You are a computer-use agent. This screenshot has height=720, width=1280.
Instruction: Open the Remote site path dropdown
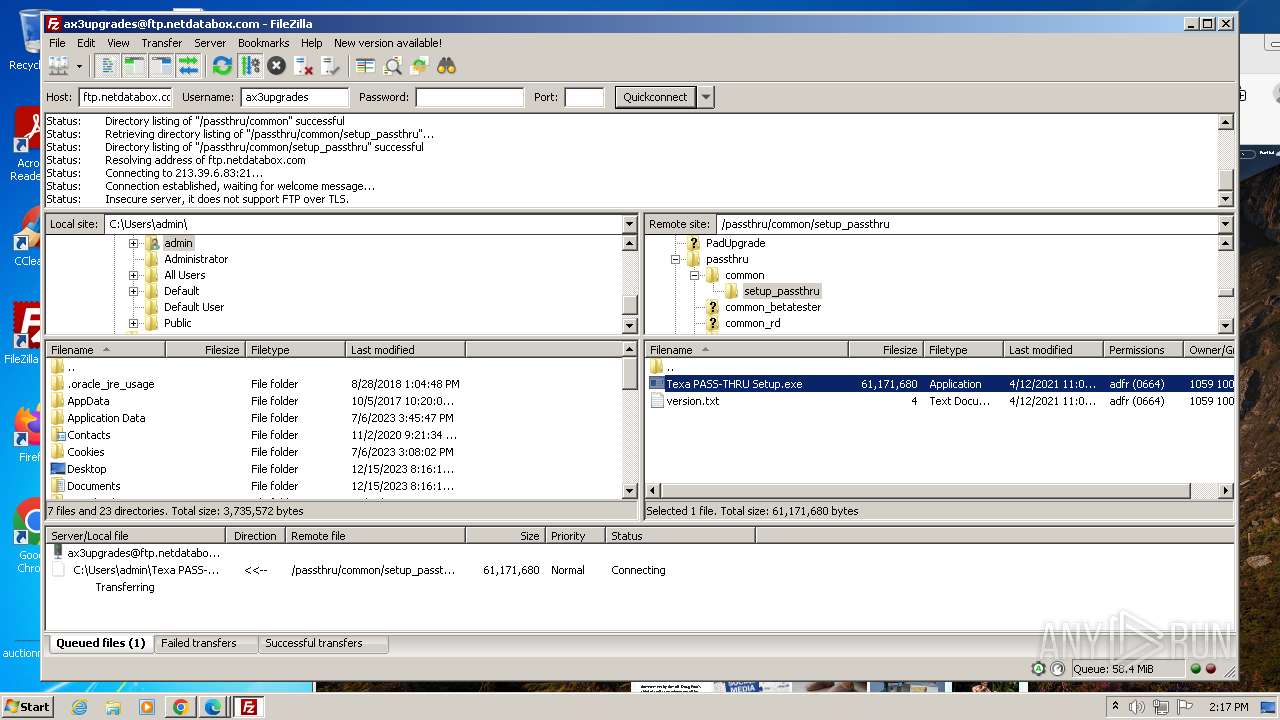click(1226, 224)
